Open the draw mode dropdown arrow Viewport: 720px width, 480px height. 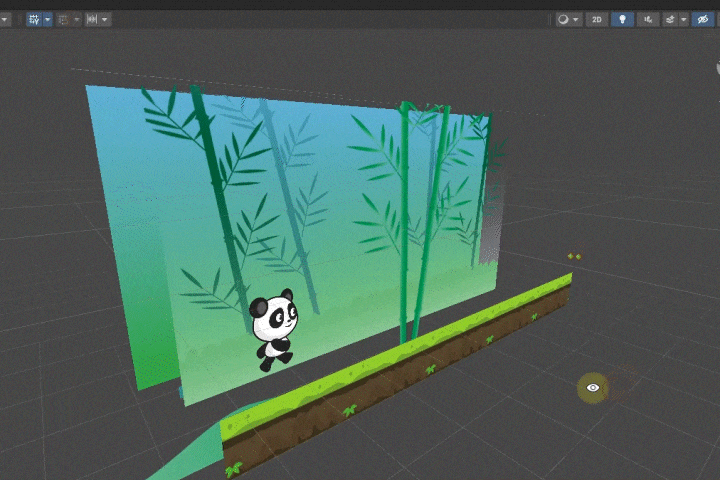[576, 19]
